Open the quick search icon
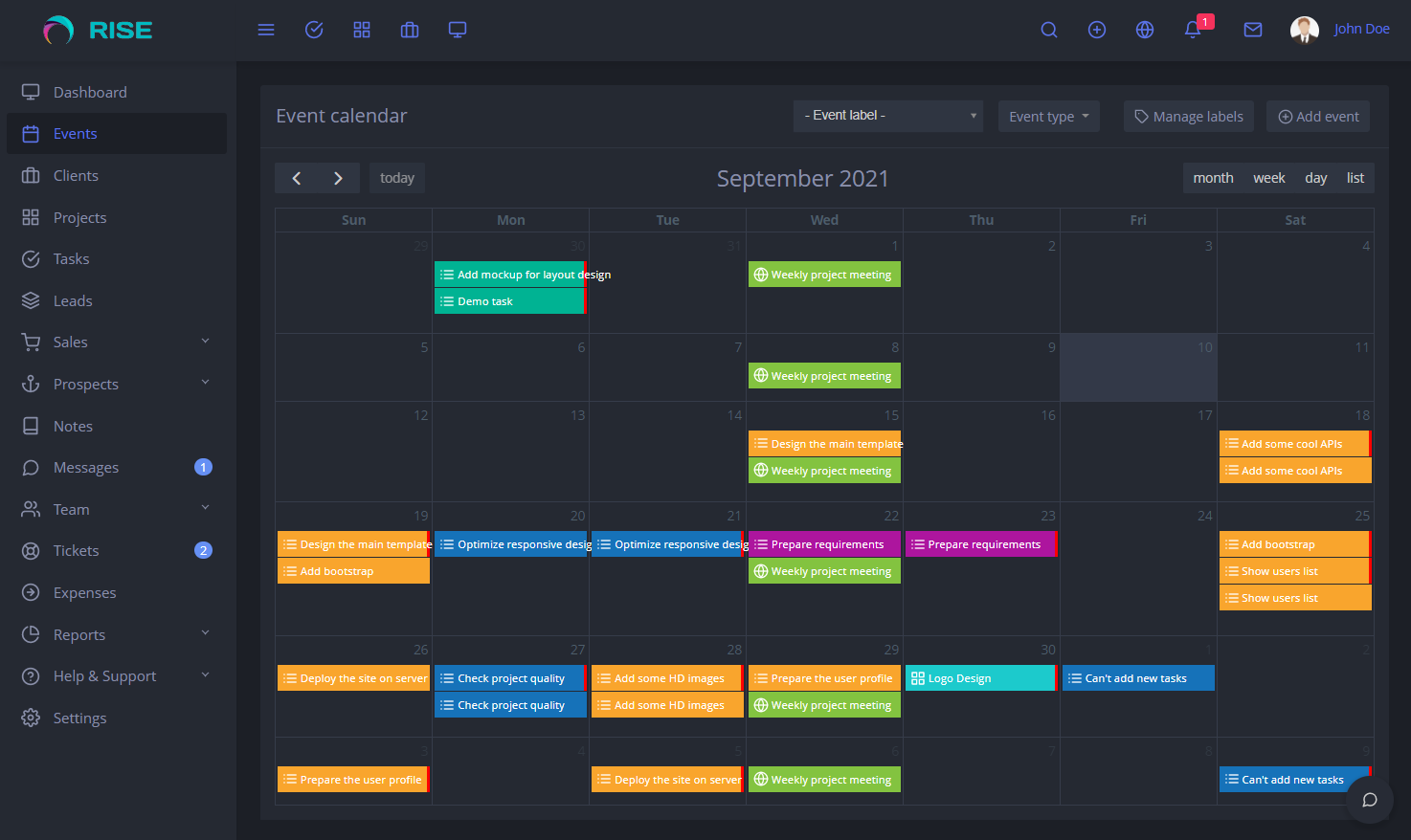The height and width of the screenshot is (840, 1411). tap(1049, 30)
